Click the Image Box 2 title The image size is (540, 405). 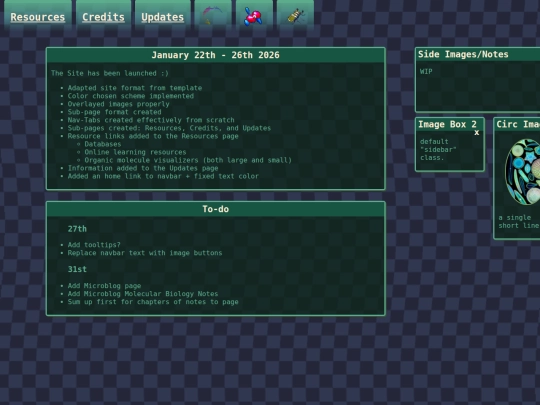[x=447, y=124]
